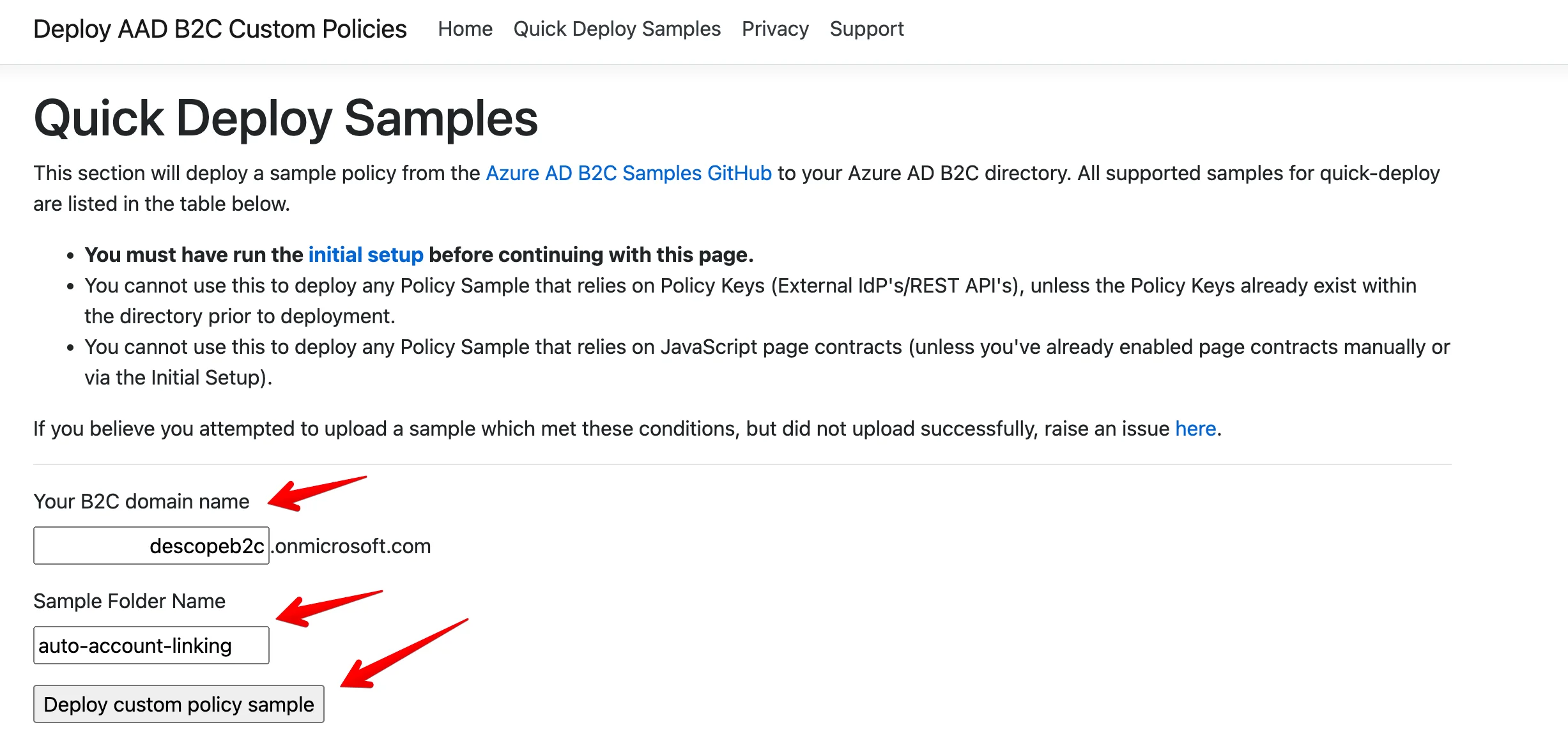Click the Your B2C domain name label
This screenshot has height=741, width=1568.
(141, 501)
